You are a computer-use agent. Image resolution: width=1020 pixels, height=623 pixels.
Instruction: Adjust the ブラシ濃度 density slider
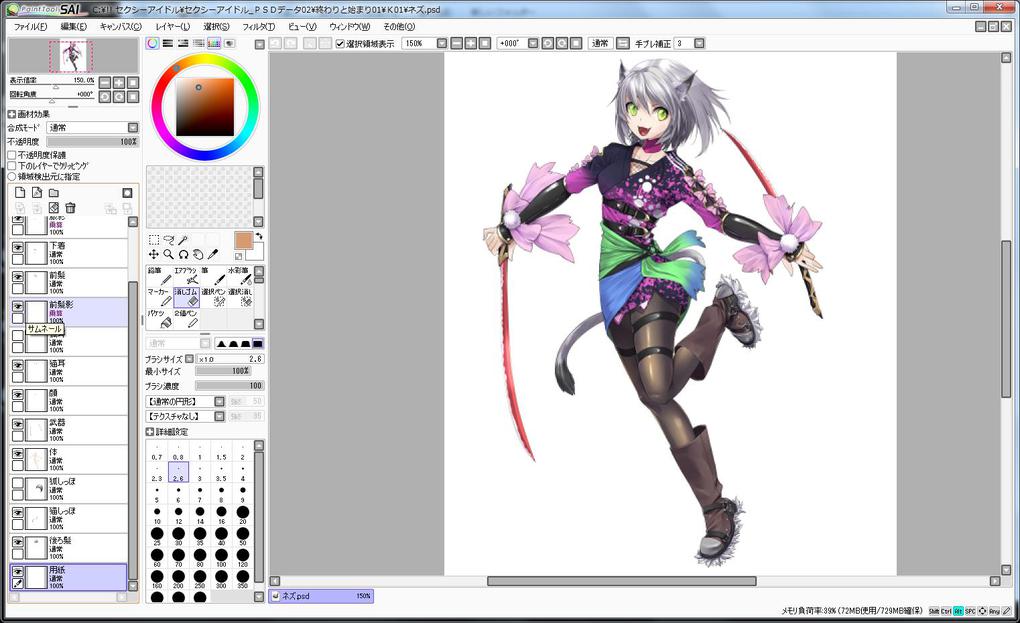(230, 386)
